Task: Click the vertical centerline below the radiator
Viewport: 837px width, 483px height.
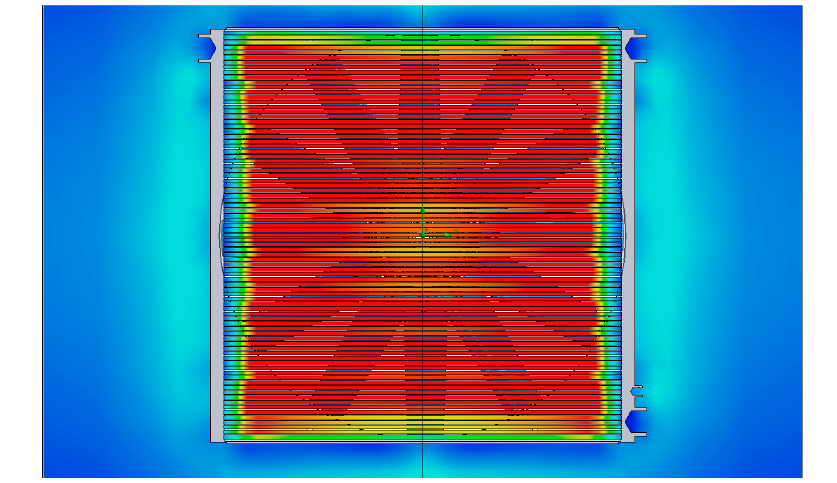Action: (x=422, y=462)
